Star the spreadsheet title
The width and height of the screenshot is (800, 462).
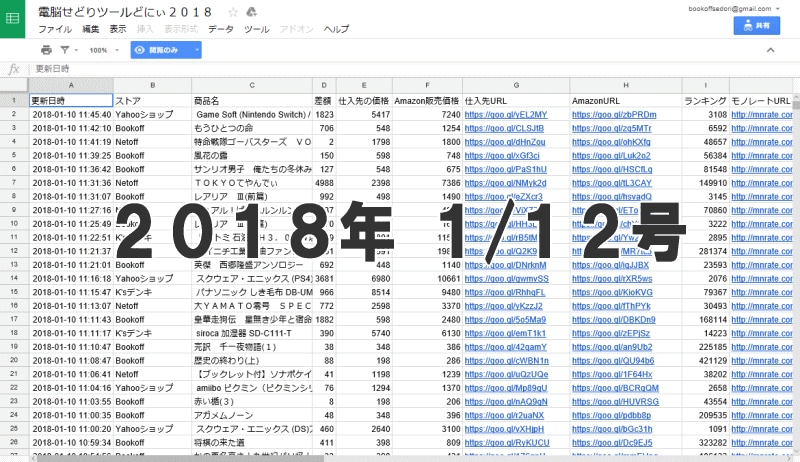point(233,12)
